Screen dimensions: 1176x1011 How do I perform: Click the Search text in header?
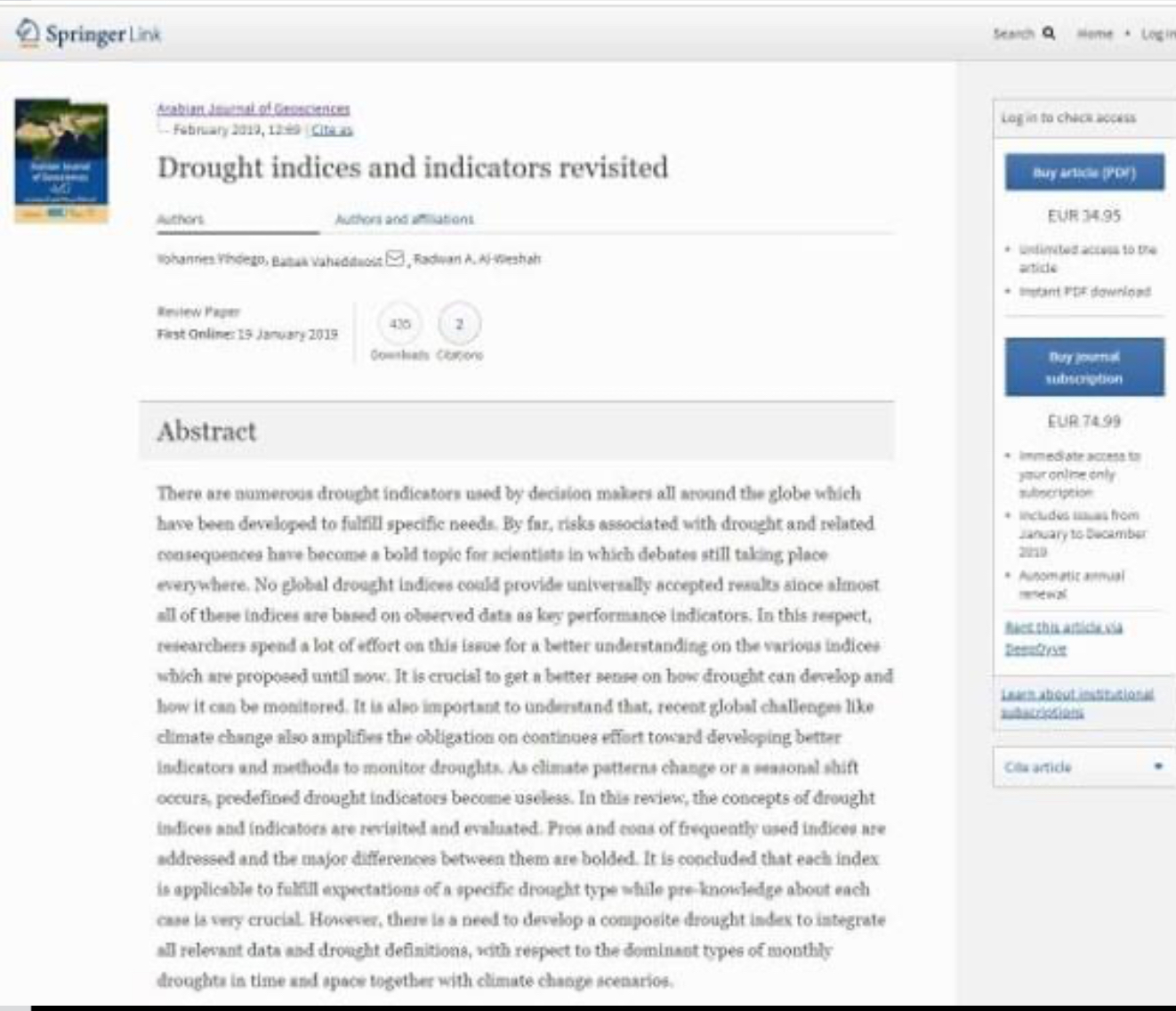pyautogui.click(x=1014, y=34)
